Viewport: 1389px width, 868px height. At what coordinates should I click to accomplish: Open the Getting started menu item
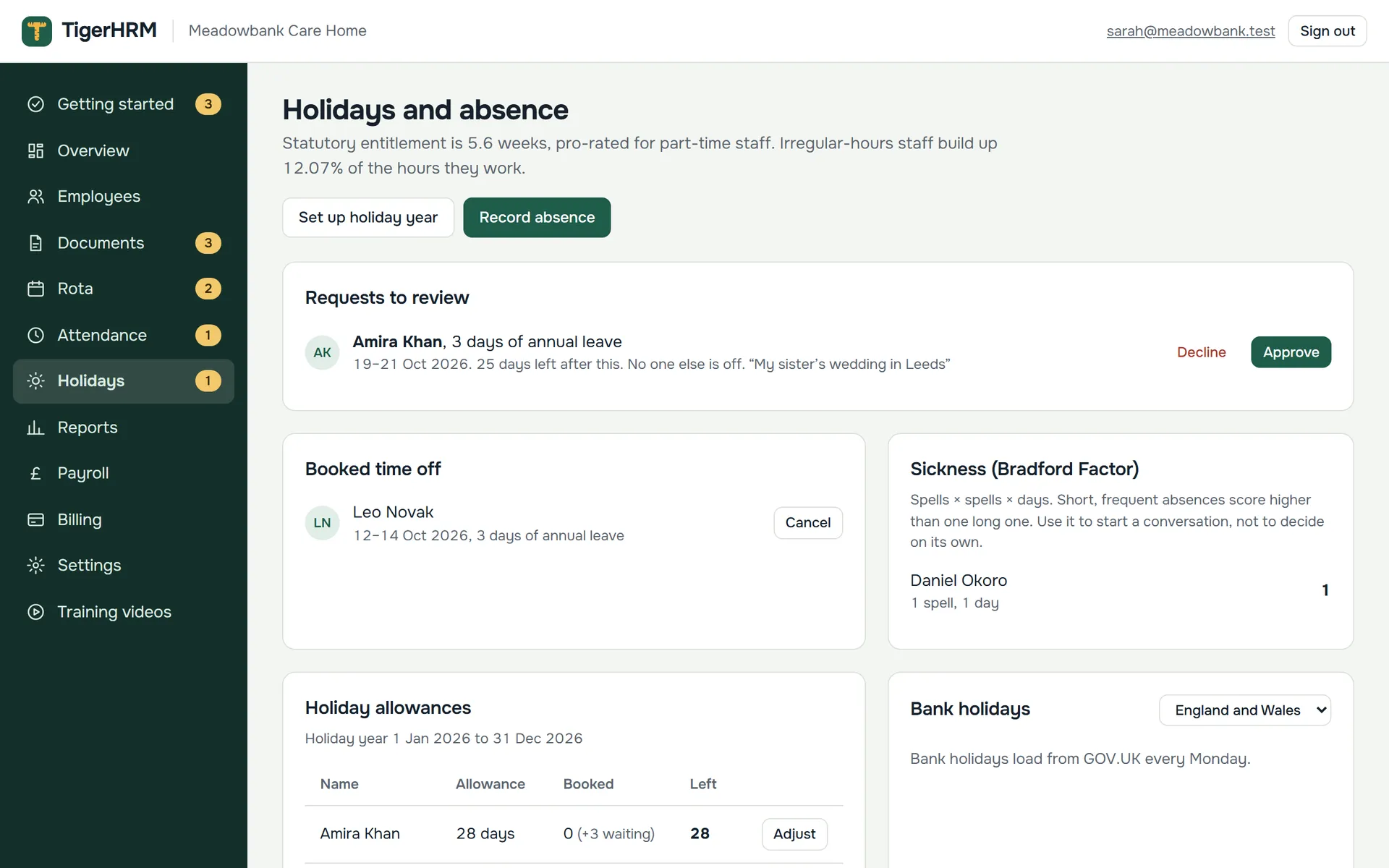124,104
